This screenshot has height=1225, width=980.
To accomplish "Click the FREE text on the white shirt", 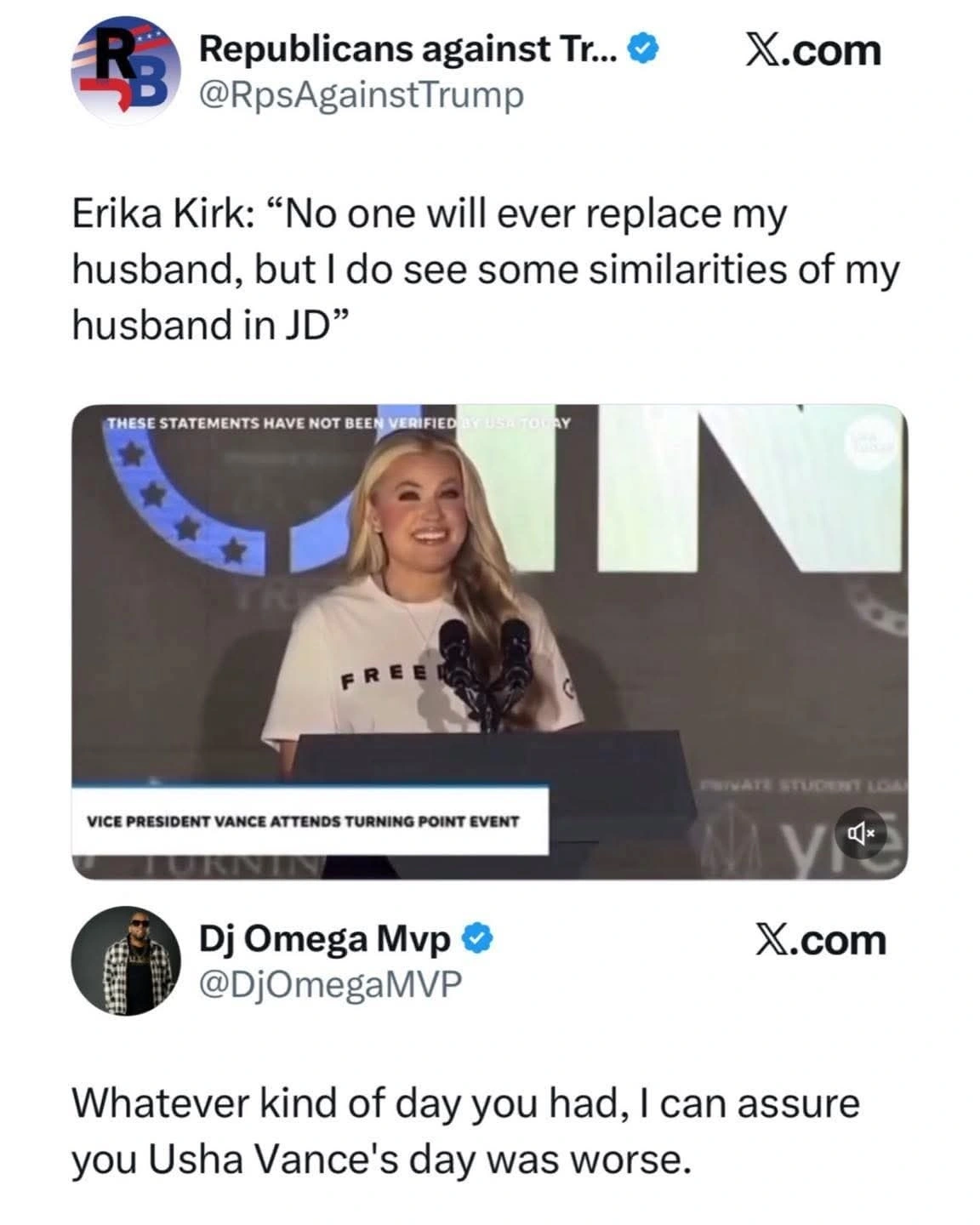I will tap(385, 676).
